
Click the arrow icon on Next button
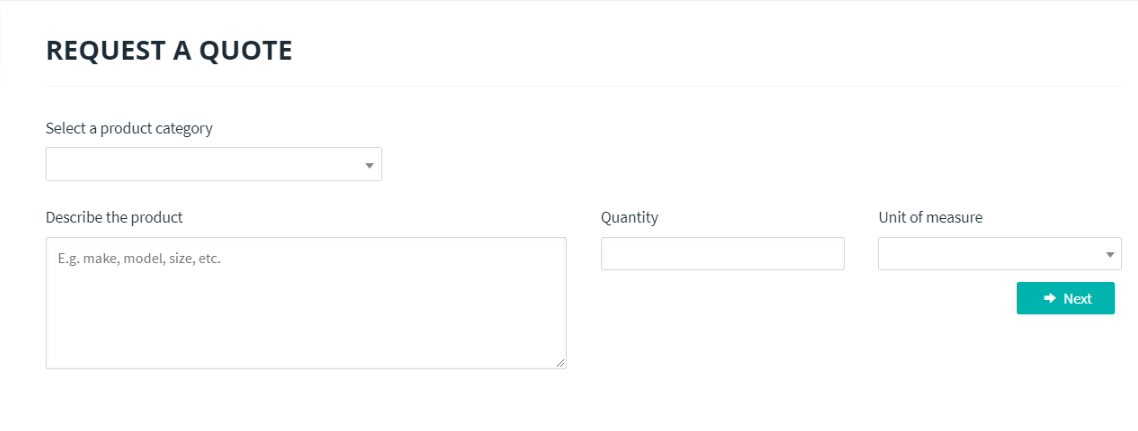point(1049,298)
